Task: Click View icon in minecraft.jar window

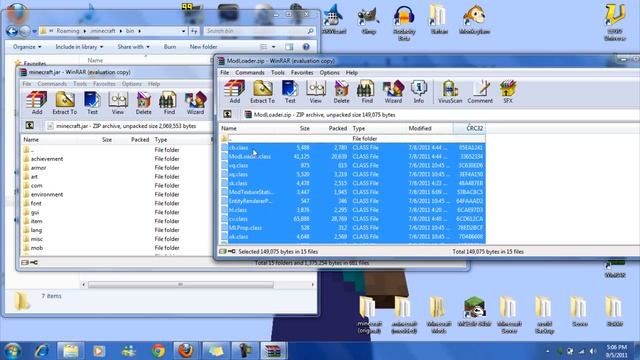Action: [118, 102]
